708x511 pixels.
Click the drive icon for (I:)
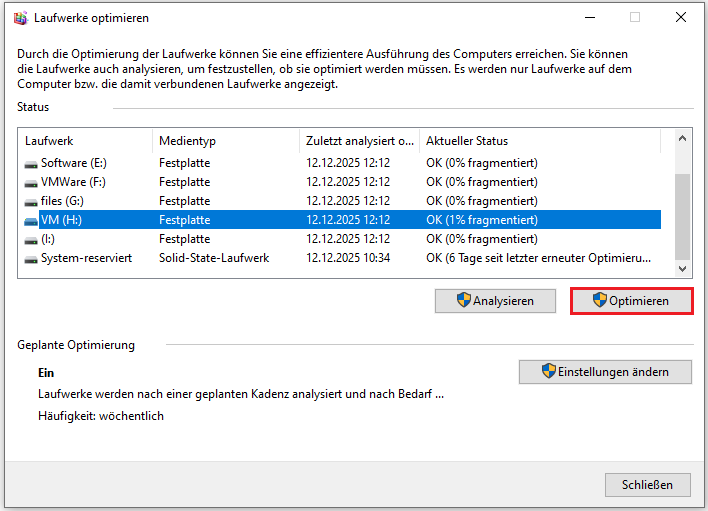point(31,240)
